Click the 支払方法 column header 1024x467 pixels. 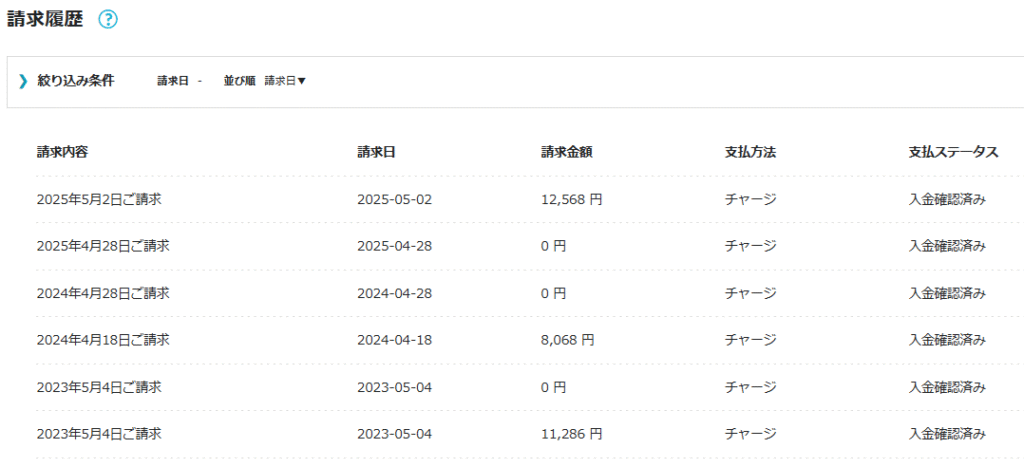tap(750, 152)
